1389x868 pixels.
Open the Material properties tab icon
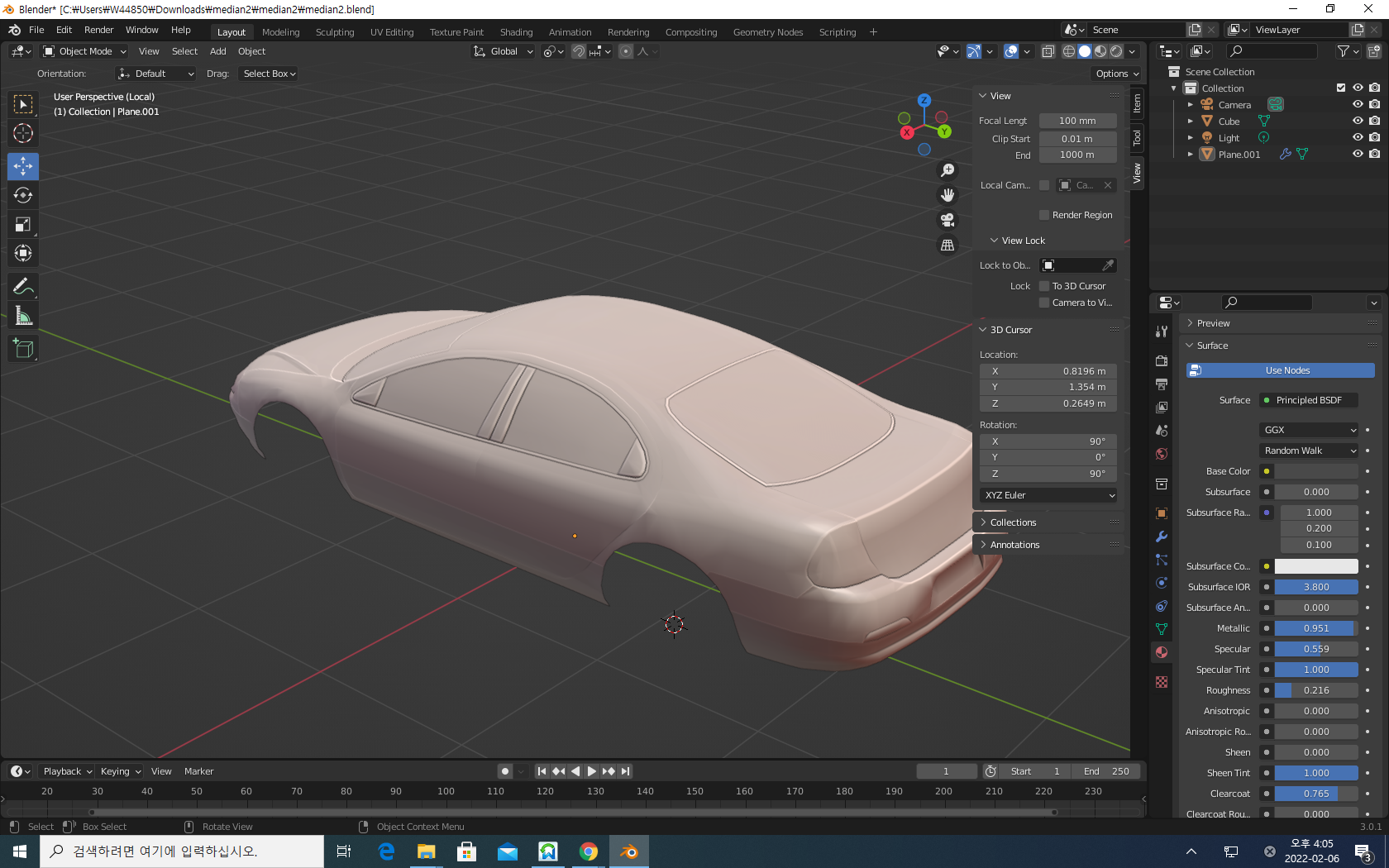tap(1162, 652)
